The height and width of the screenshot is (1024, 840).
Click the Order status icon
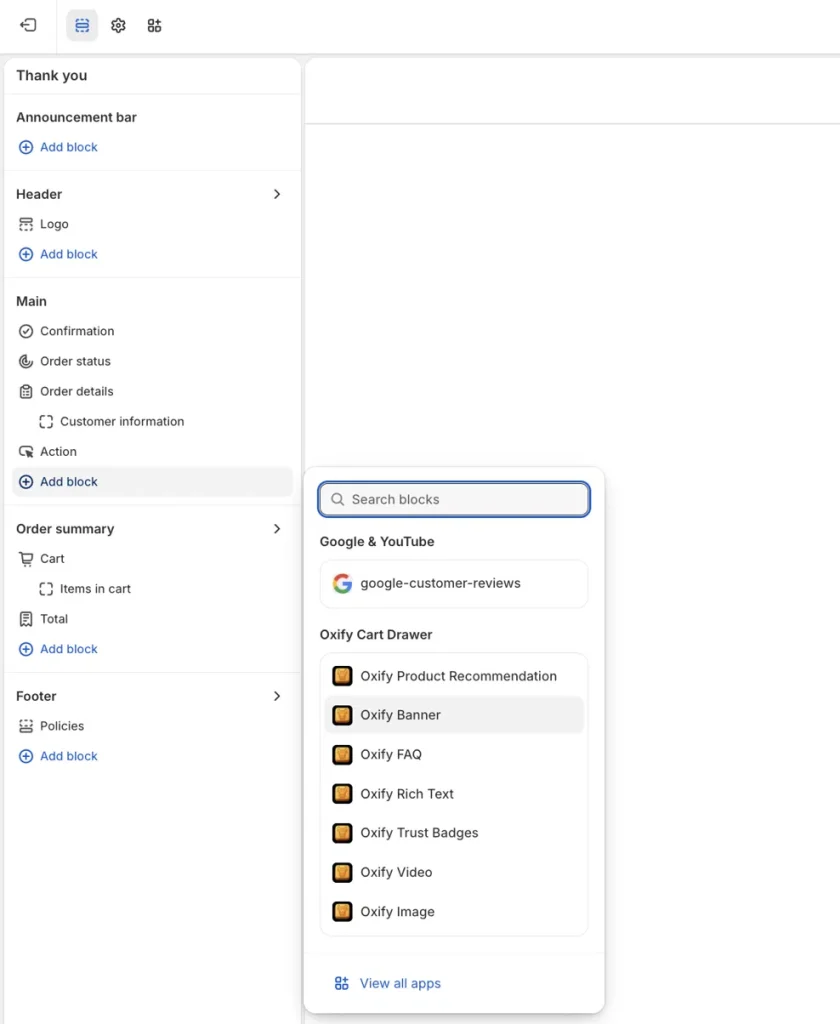[25, 362]
